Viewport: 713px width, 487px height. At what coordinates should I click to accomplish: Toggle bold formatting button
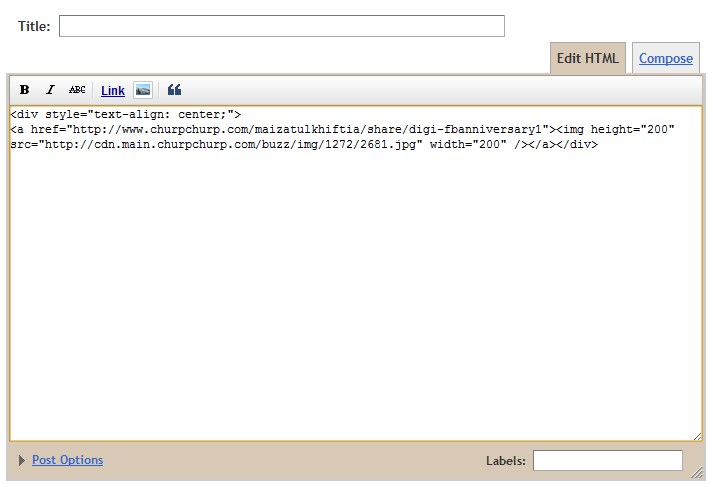(x=25, y=90)
